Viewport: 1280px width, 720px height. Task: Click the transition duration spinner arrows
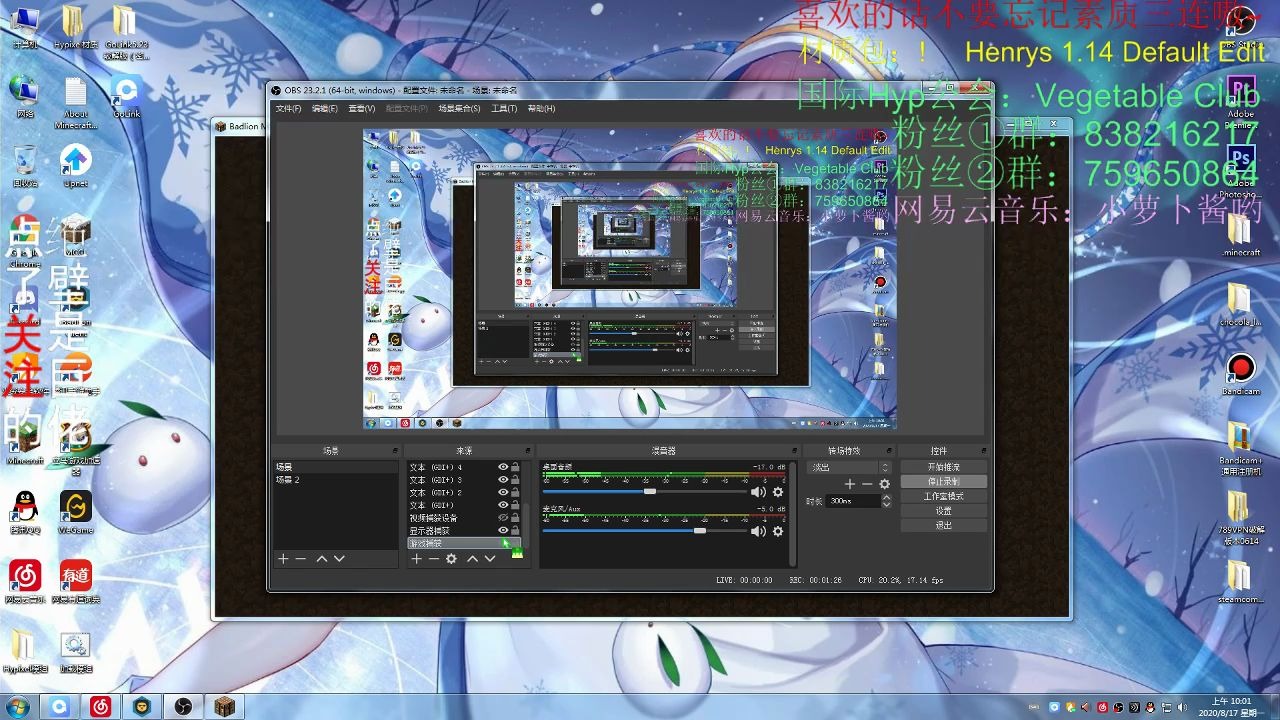tap(886, 501)
